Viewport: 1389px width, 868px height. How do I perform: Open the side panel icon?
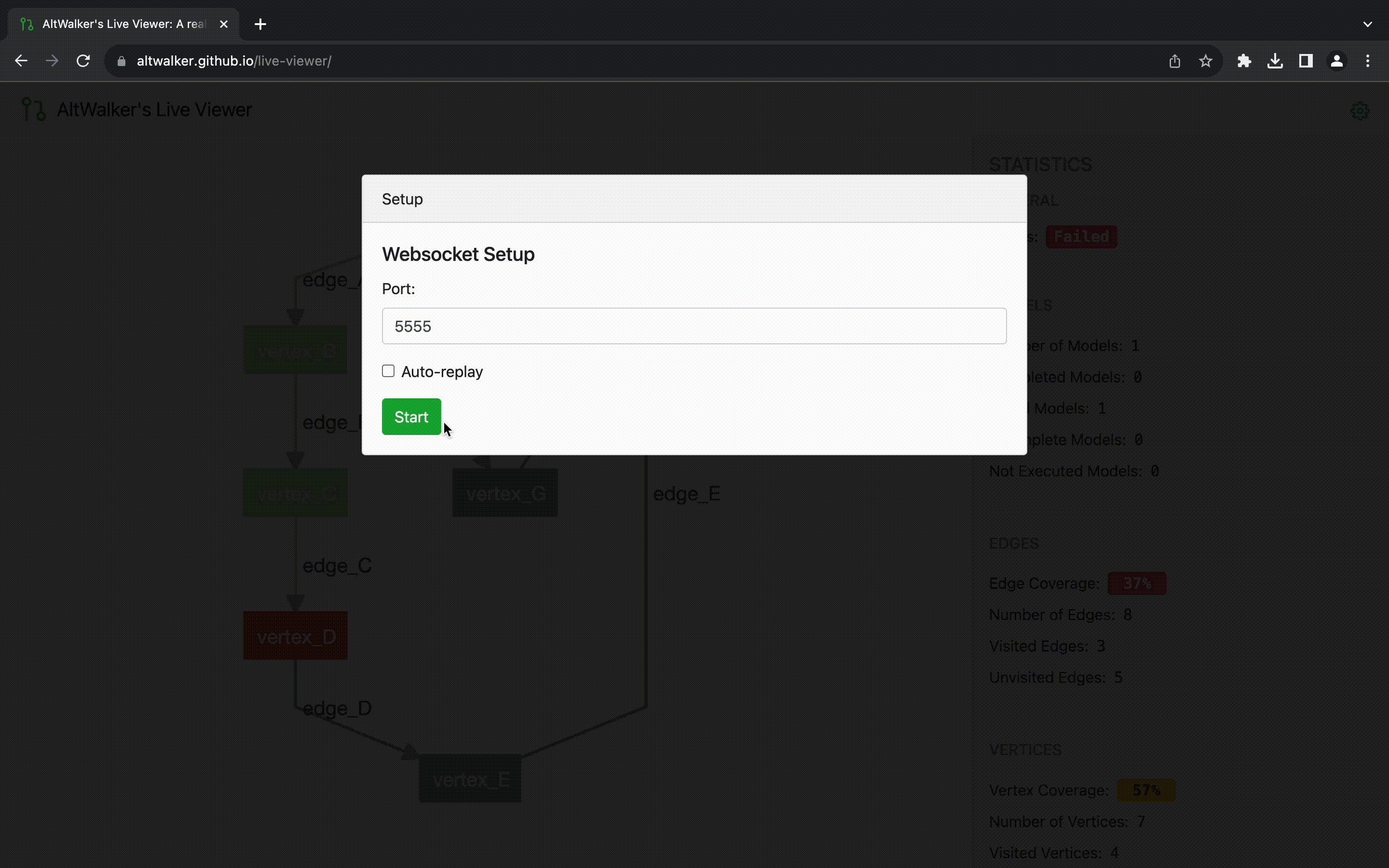1306,60
